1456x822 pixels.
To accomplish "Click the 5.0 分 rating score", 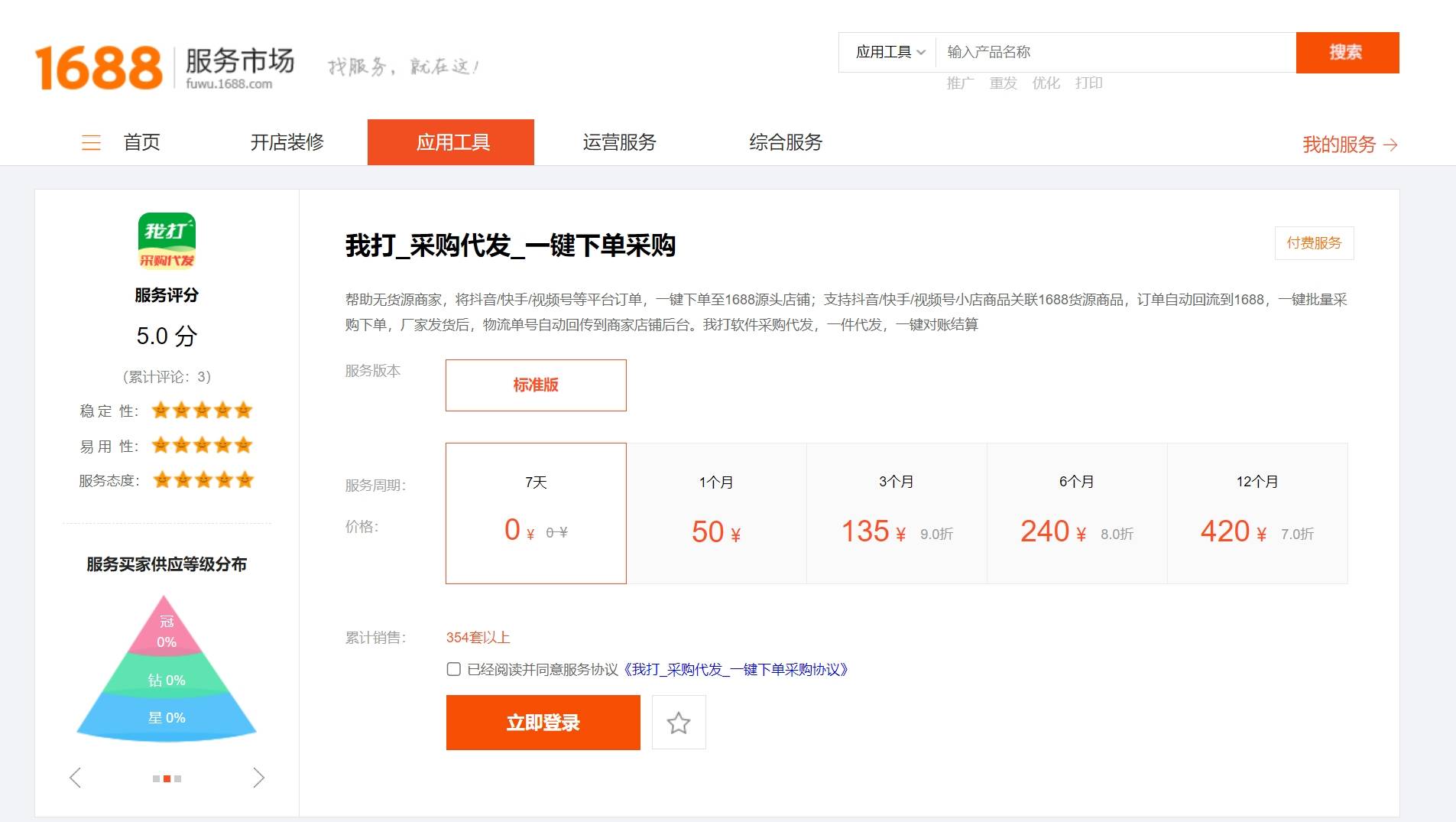I will coord(167,336).
